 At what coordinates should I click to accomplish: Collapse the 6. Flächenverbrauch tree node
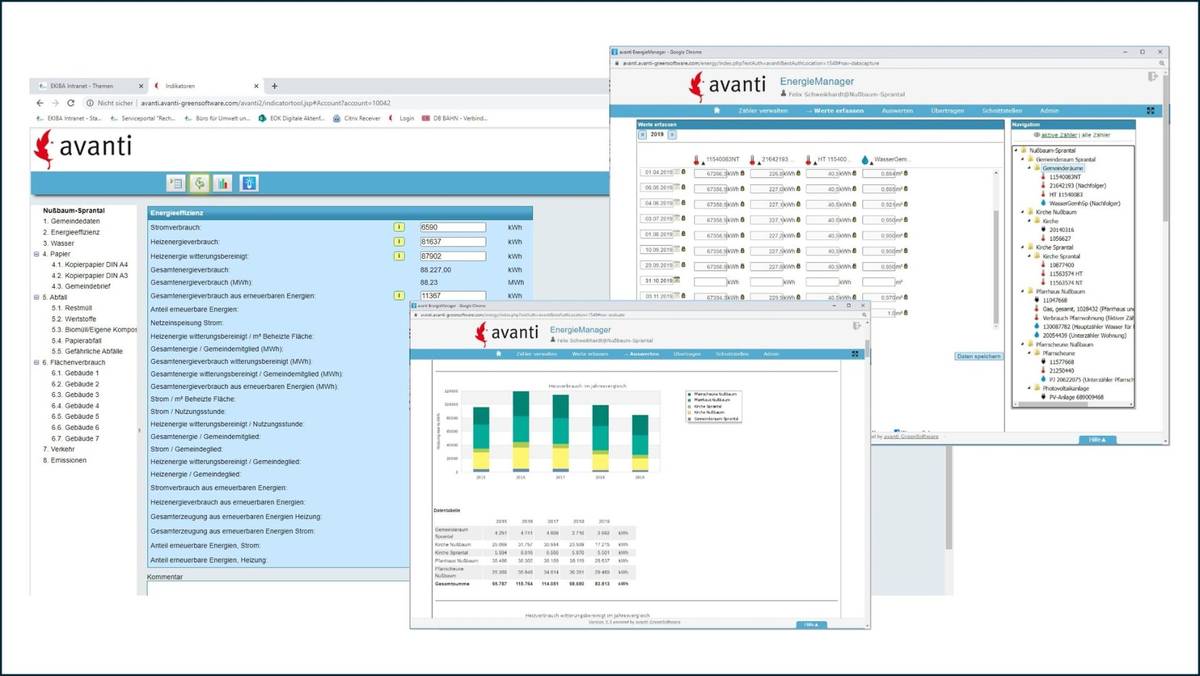click(36, 362)
